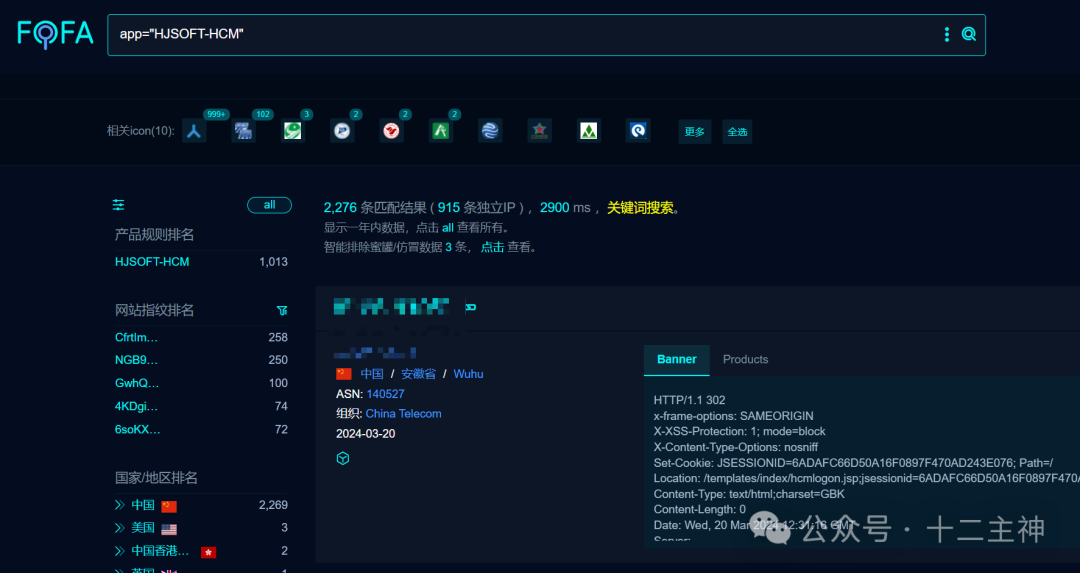Click the 更多 button for more icons

[x=694, y=132]
